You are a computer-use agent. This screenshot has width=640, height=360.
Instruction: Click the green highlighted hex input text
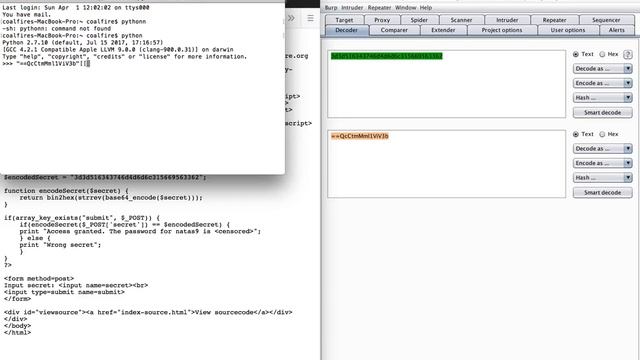point(387,56)
